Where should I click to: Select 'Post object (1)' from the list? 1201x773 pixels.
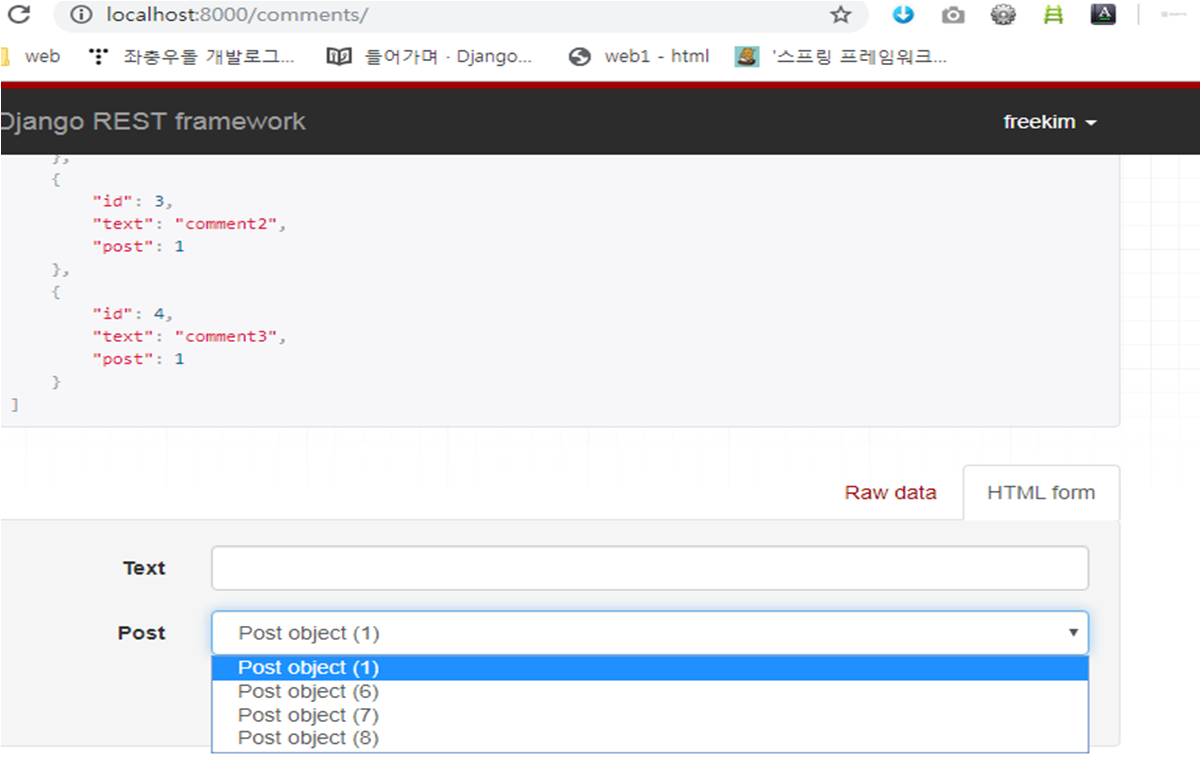coord(650,668)
